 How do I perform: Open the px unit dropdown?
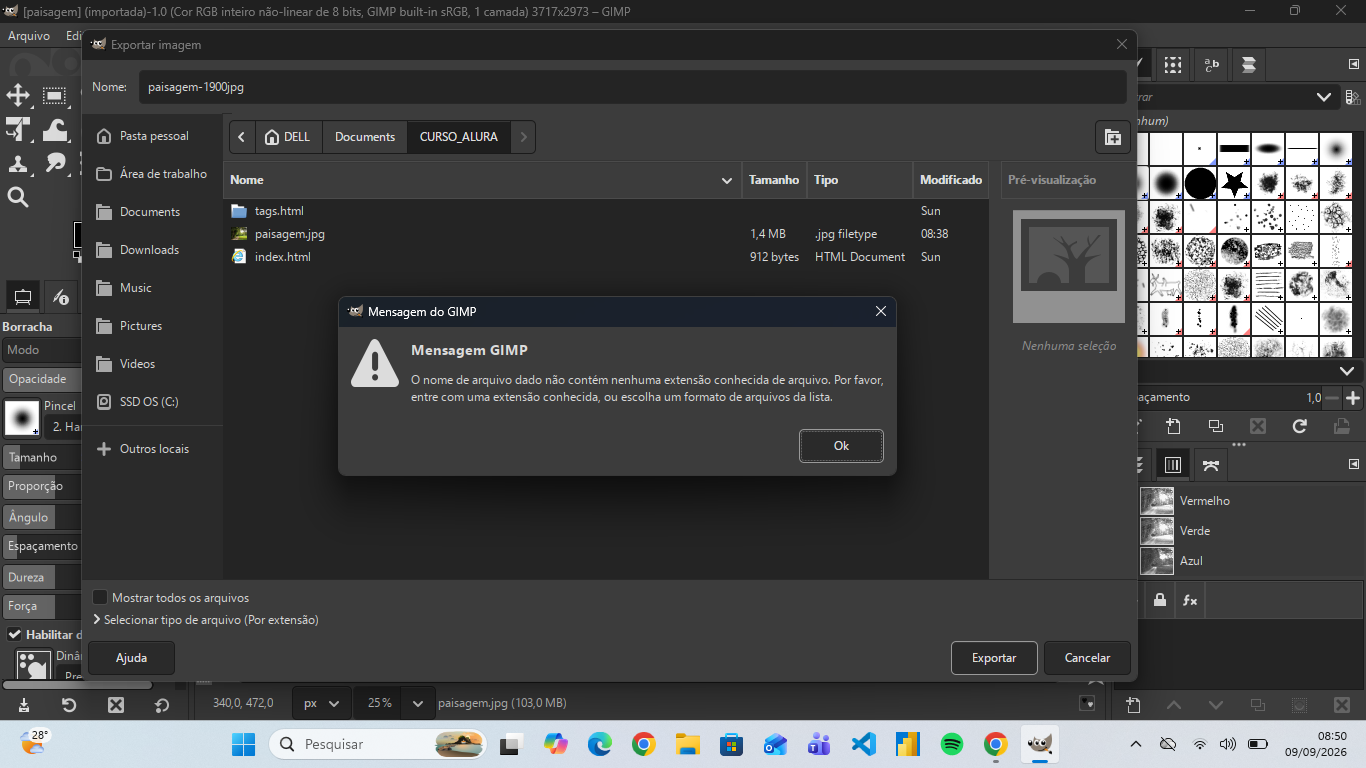322,703
